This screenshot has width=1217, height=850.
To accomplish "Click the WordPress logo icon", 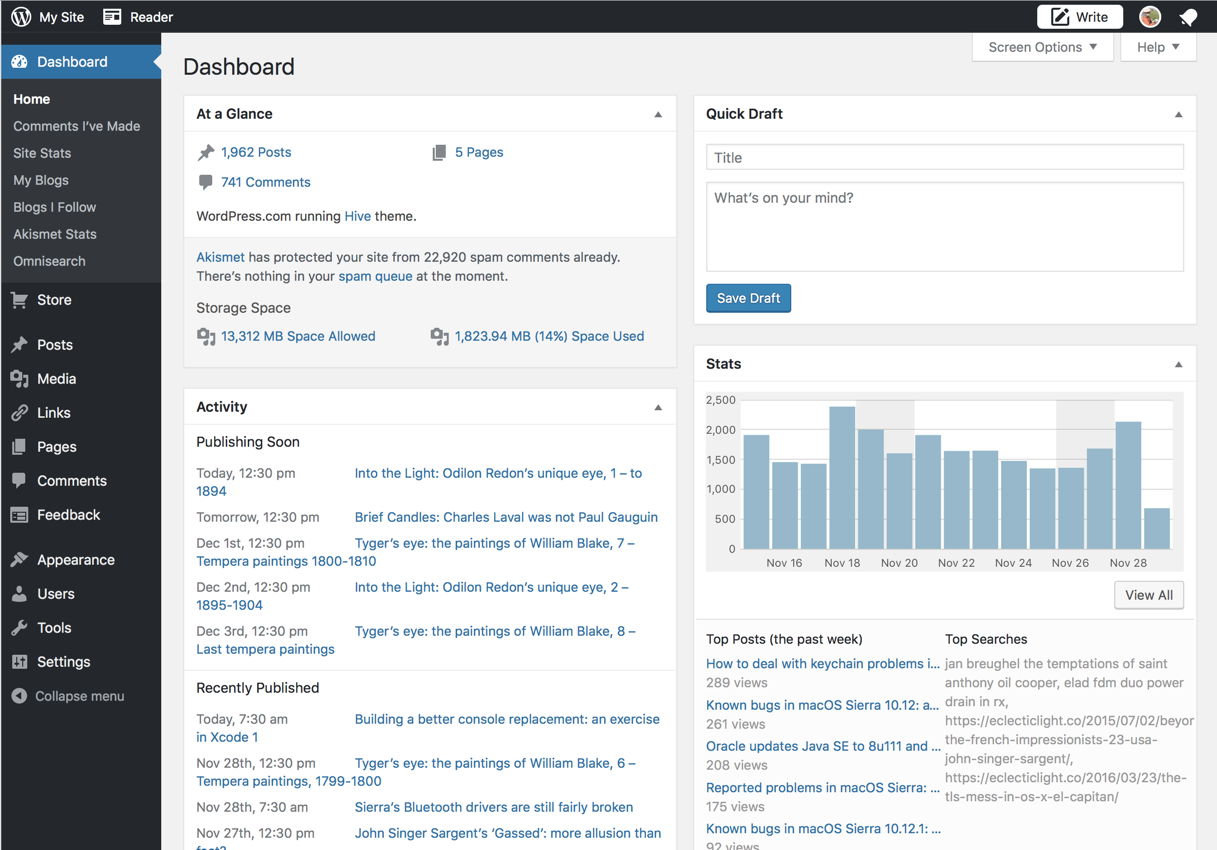I will coord(21,16).
